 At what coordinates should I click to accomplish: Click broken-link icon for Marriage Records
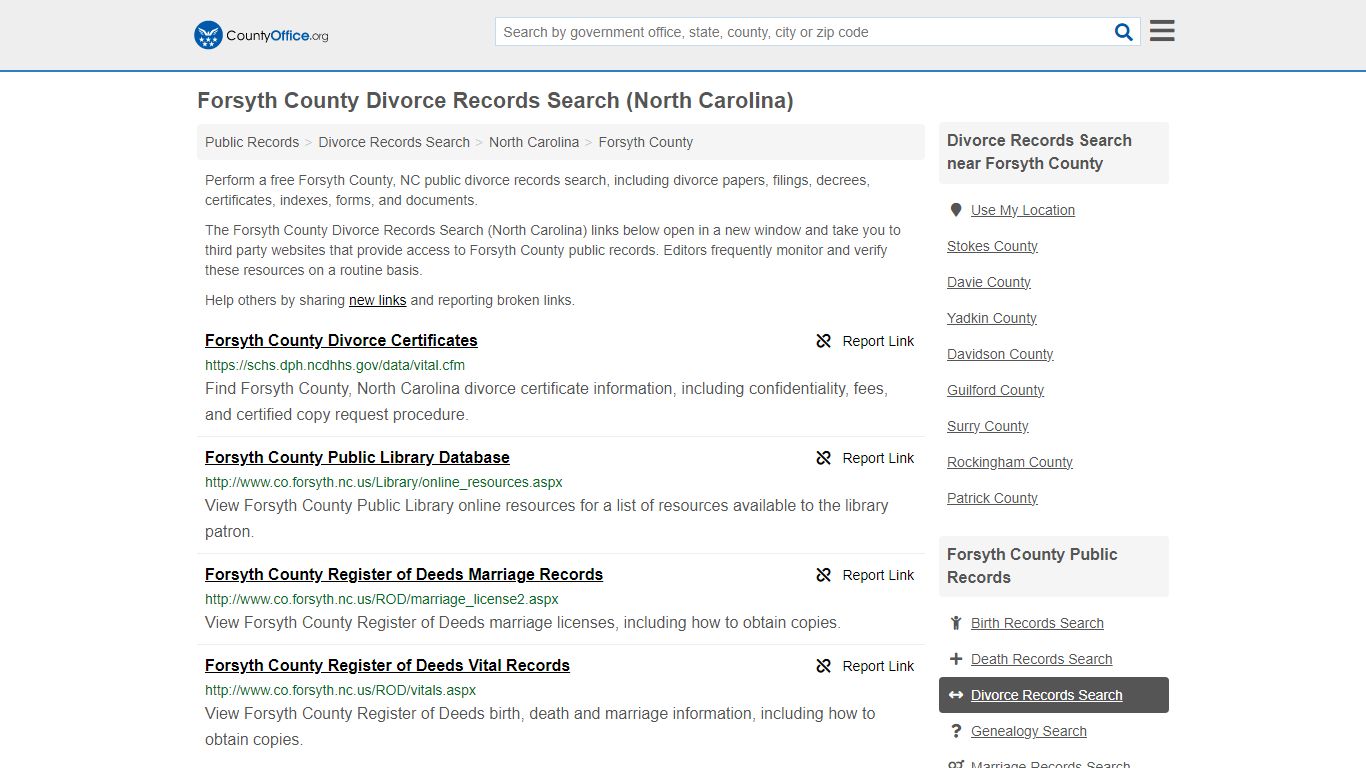tap(824, 575)
